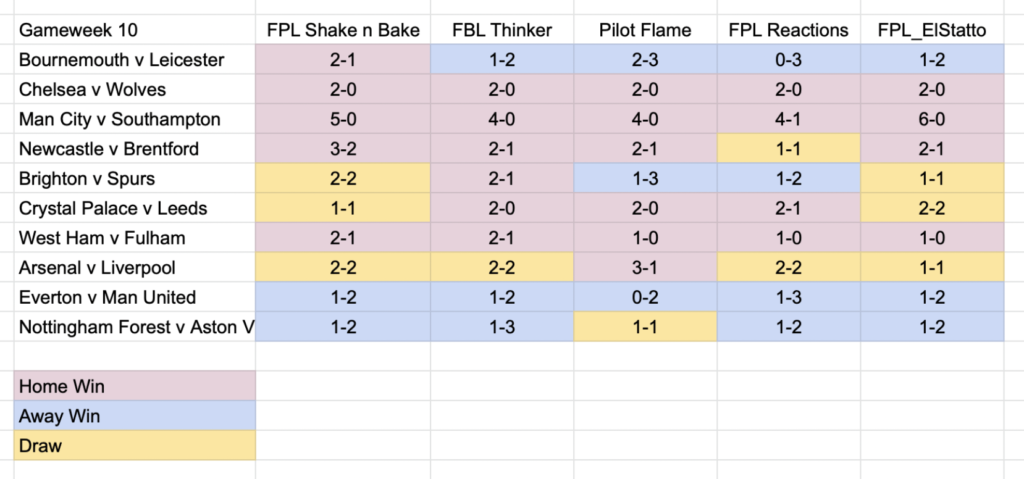Select the Crystal Palace v Leeds cell
The image size is (1024, 479).
click(135, 208)
